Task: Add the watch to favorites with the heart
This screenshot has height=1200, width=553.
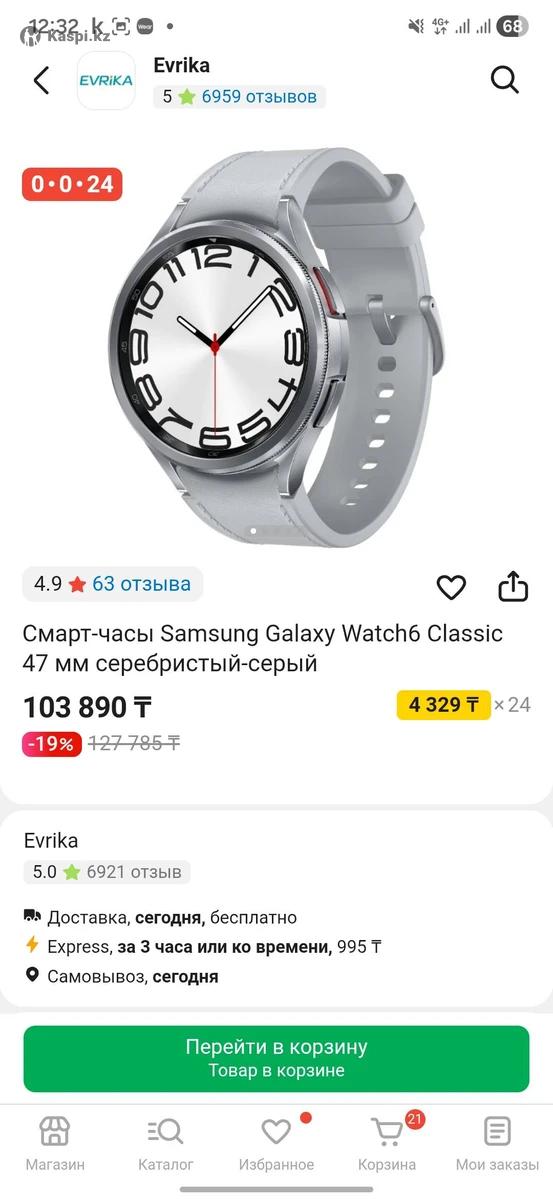Action: tap(451, 587)
